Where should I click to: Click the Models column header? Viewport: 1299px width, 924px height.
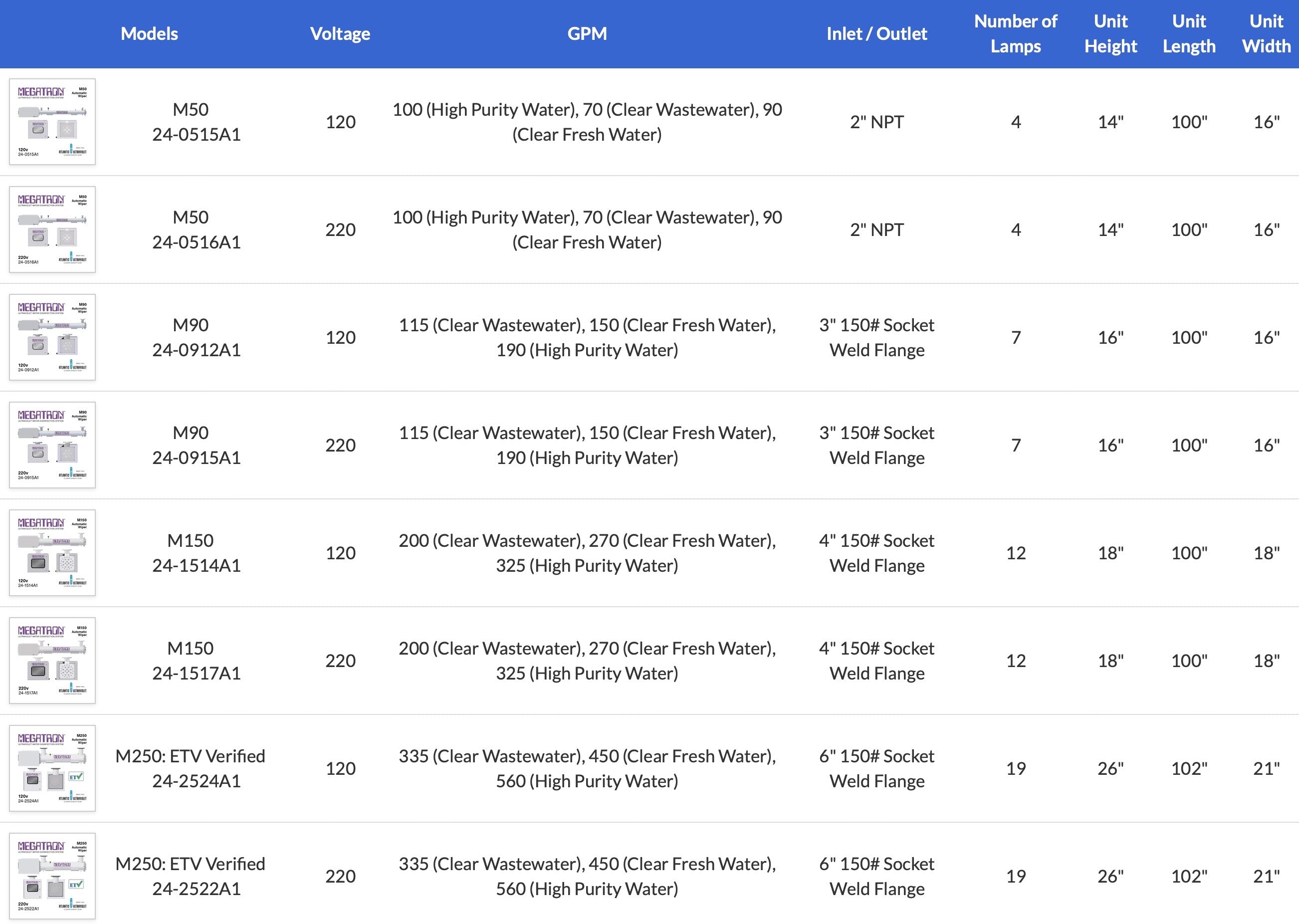pyautogui.click(x=149, y=33)
